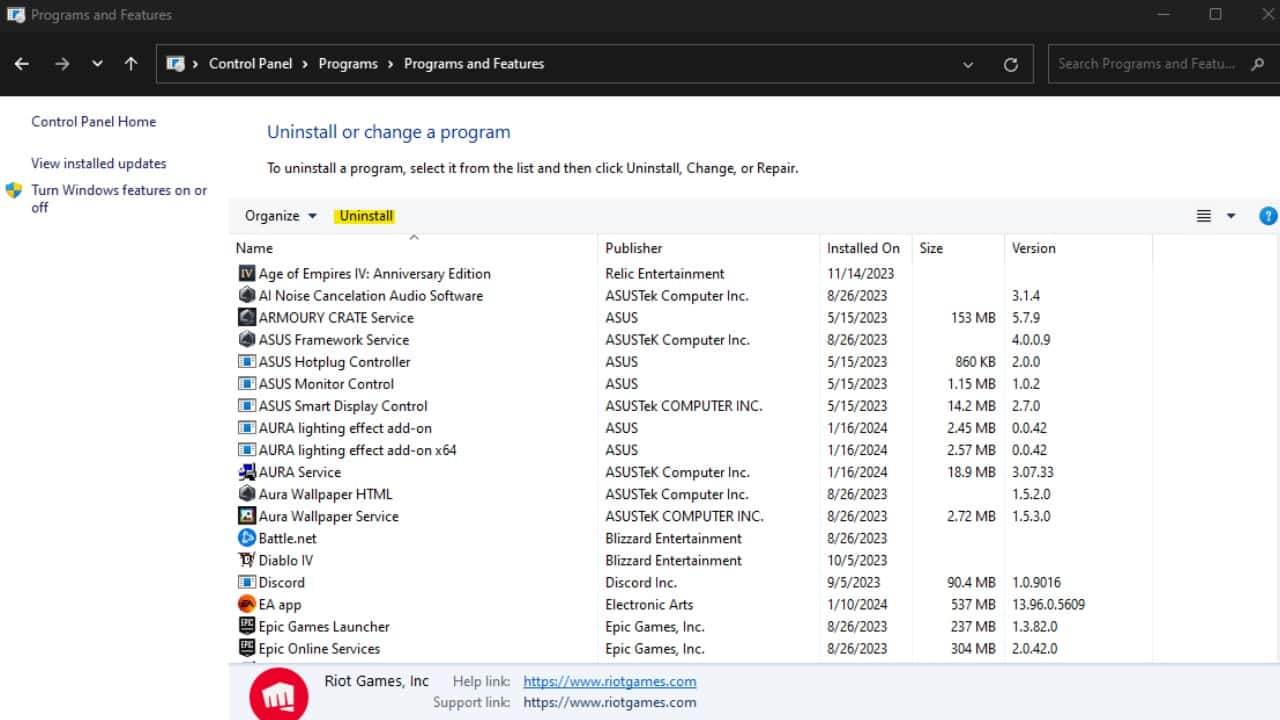
Task: Click the 537 MB size value
Action: pos(973,604)
